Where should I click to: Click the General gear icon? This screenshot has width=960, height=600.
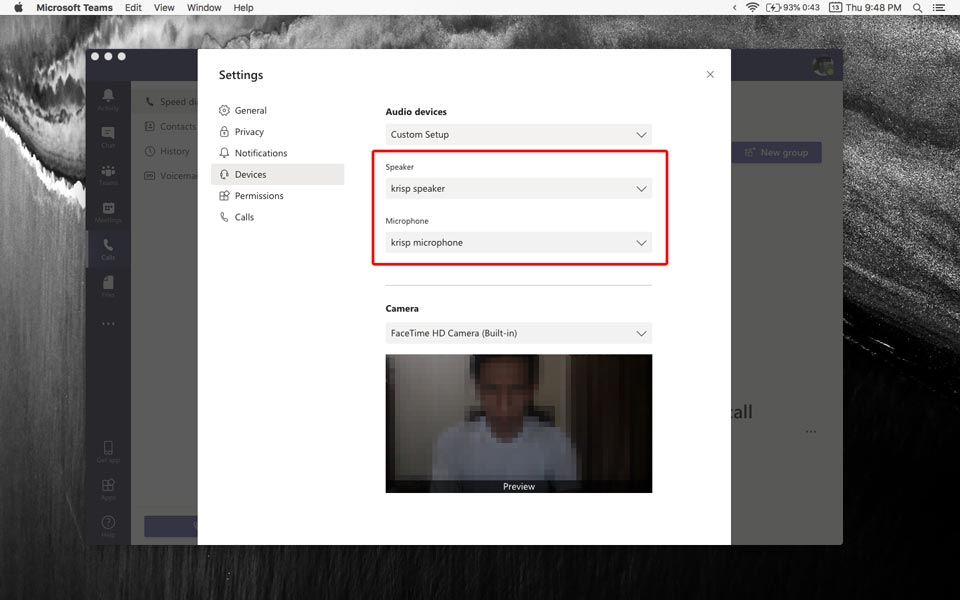click(x=224, y=110)
